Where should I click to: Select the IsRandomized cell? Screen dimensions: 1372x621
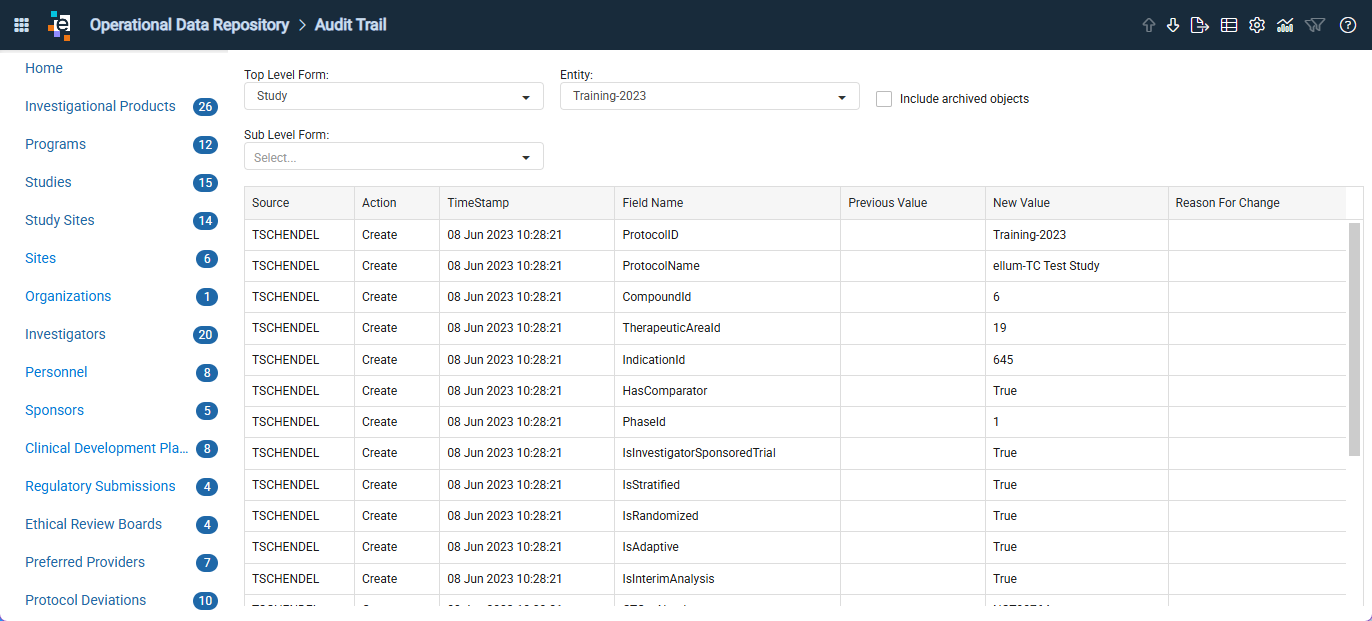[x=728, y=516]
